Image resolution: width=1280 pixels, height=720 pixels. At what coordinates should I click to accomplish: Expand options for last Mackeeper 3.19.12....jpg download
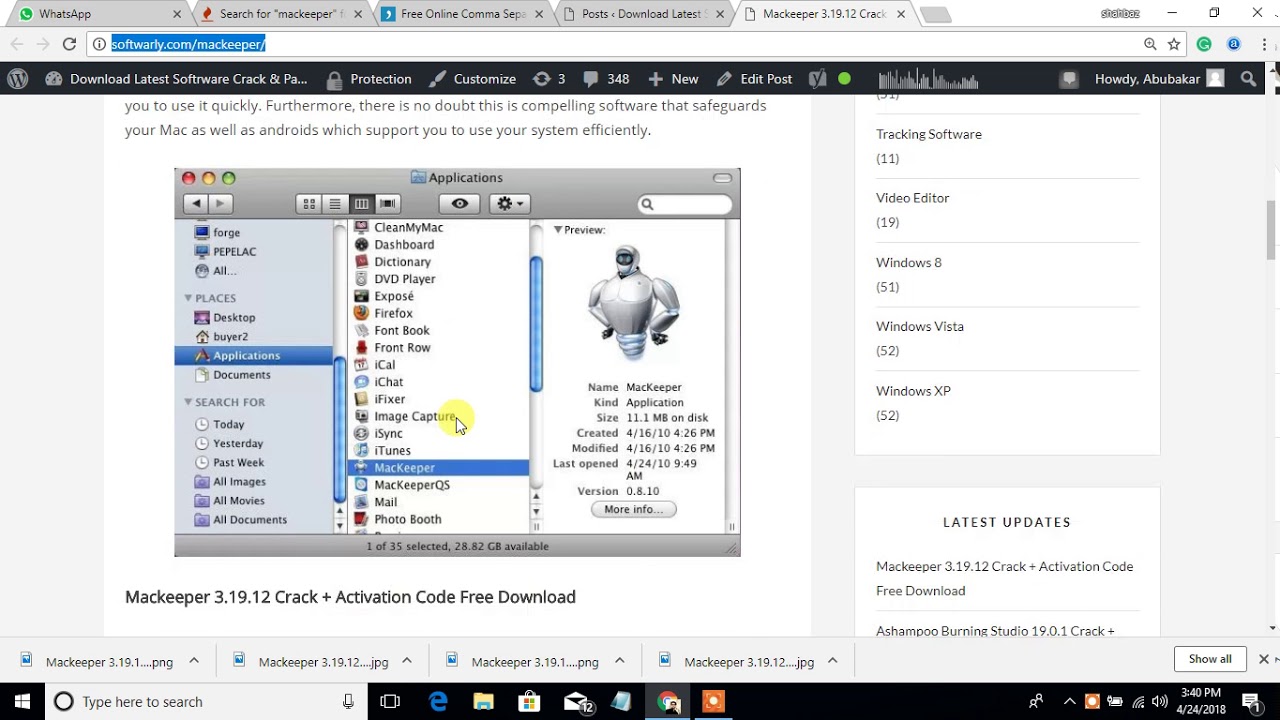tap(833, 661)
